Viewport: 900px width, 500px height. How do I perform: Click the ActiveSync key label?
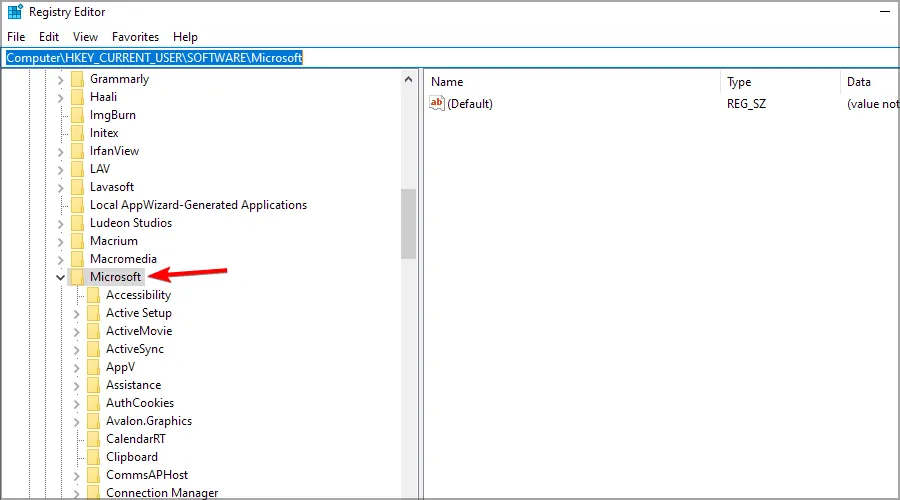(135, 349)
